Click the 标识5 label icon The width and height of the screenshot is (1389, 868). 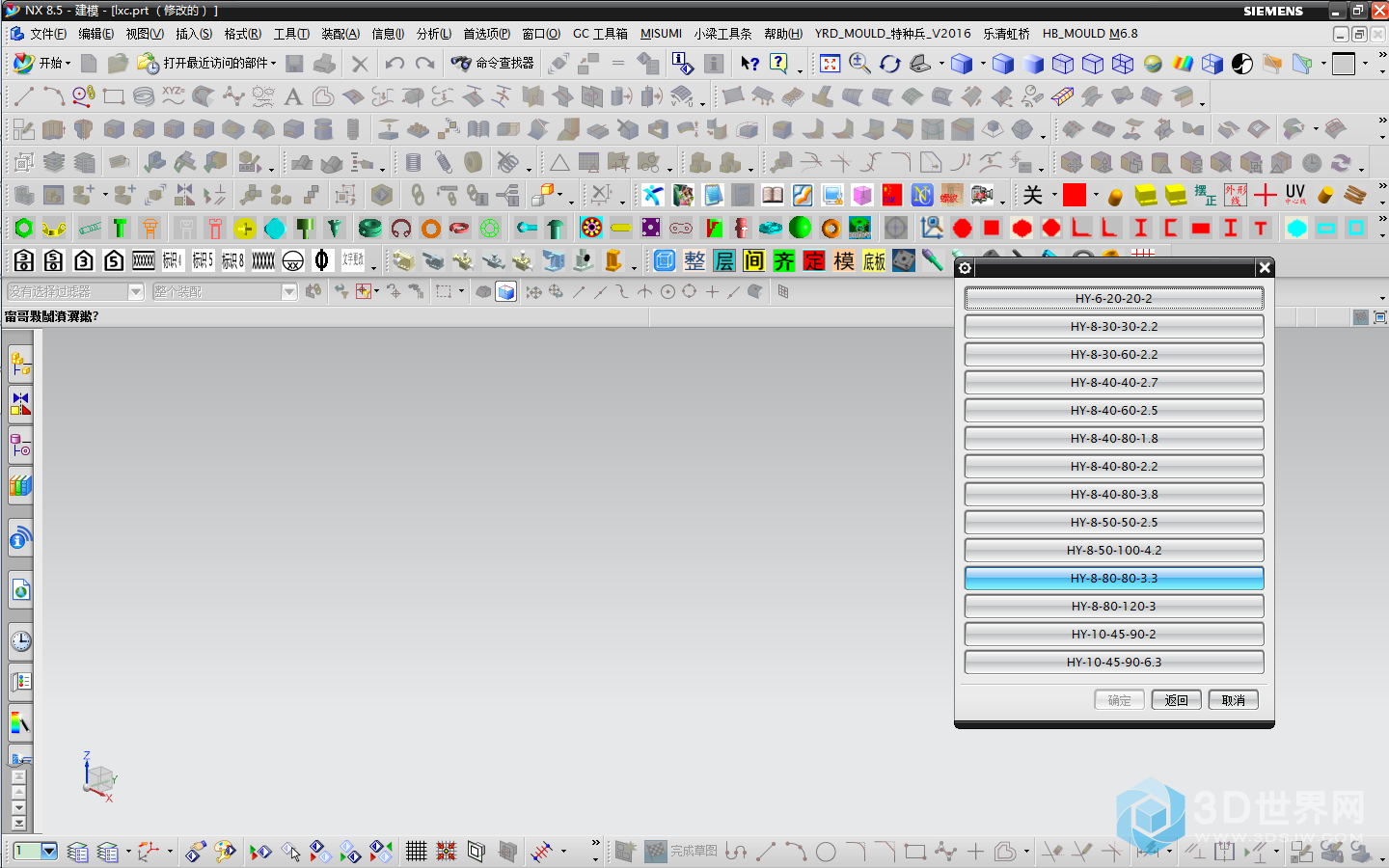pyautogui.click(x=203, y=261)
